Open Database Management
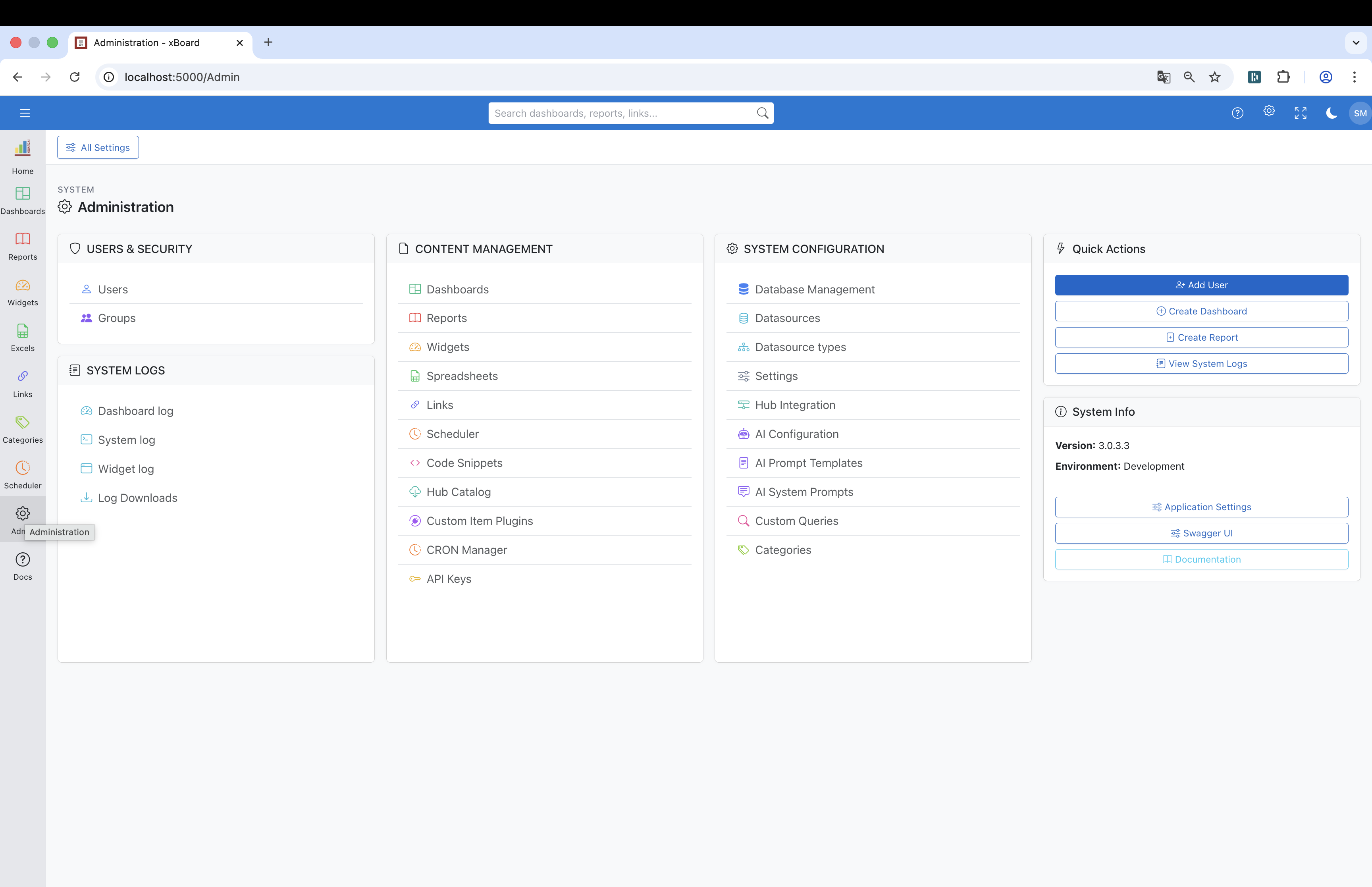The image size is (1372, 887). click(x=873, y=289)
